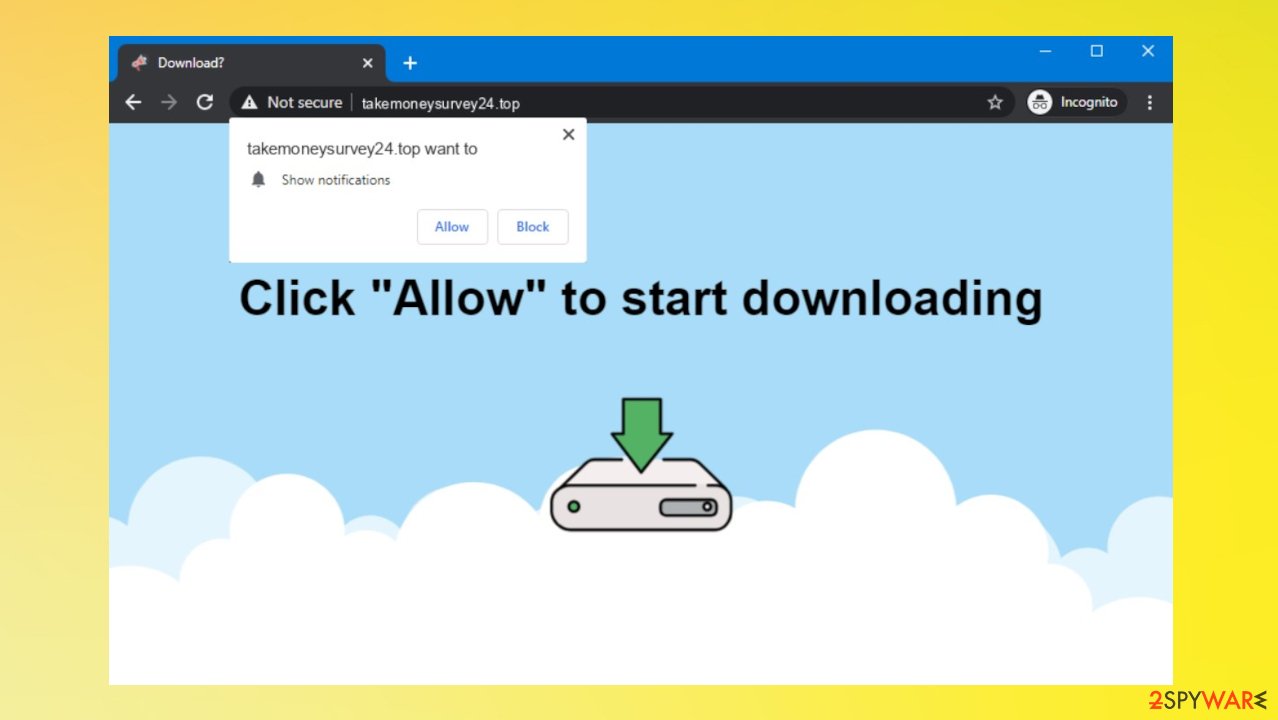
Task: Allow notifications in the permission popup
Action: pos(452,227)
